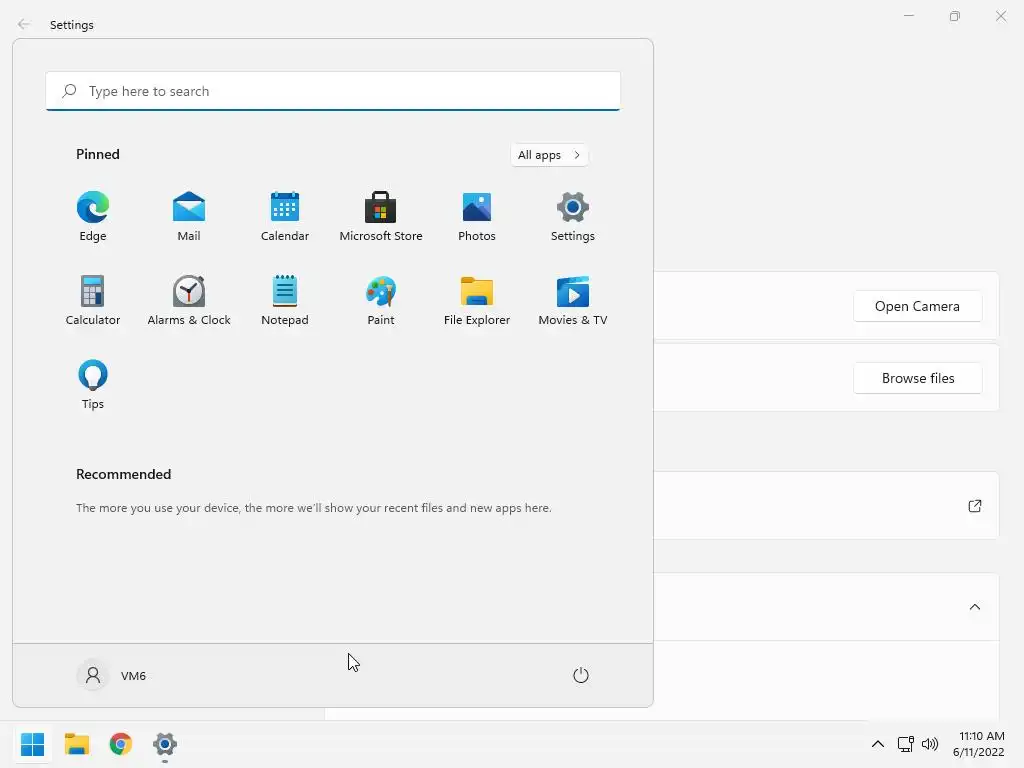Open File Explorer from pinned apps
Viewport: 1024px width, 768px height.
tap(477, 300)
